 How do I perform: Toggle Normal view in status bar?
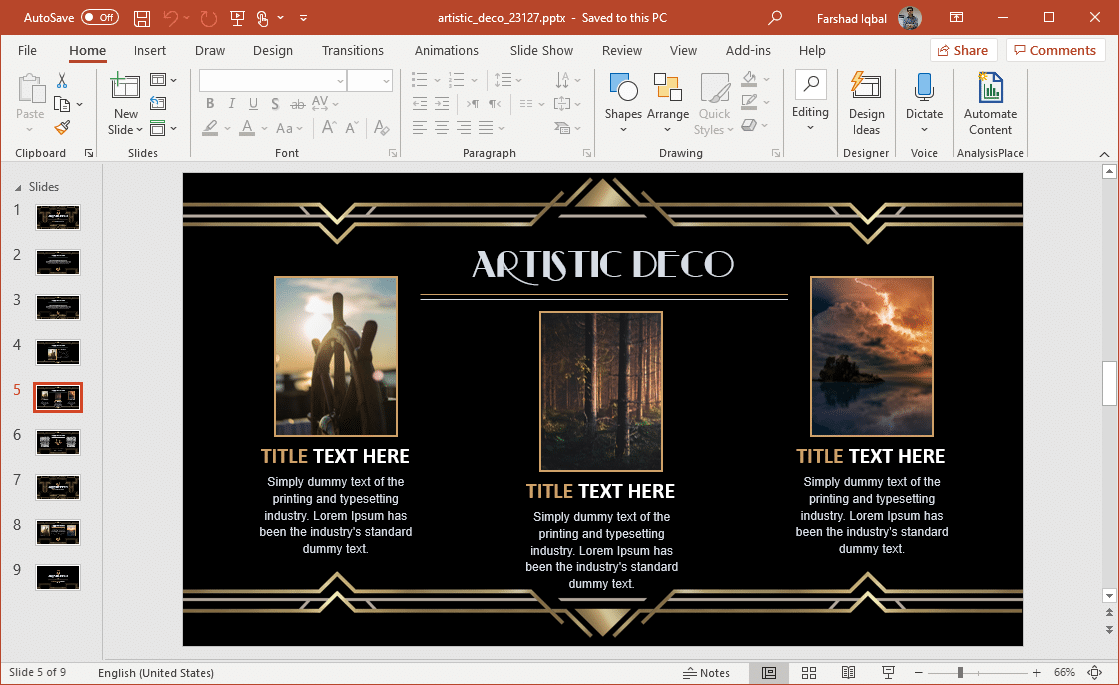(769, 673)
